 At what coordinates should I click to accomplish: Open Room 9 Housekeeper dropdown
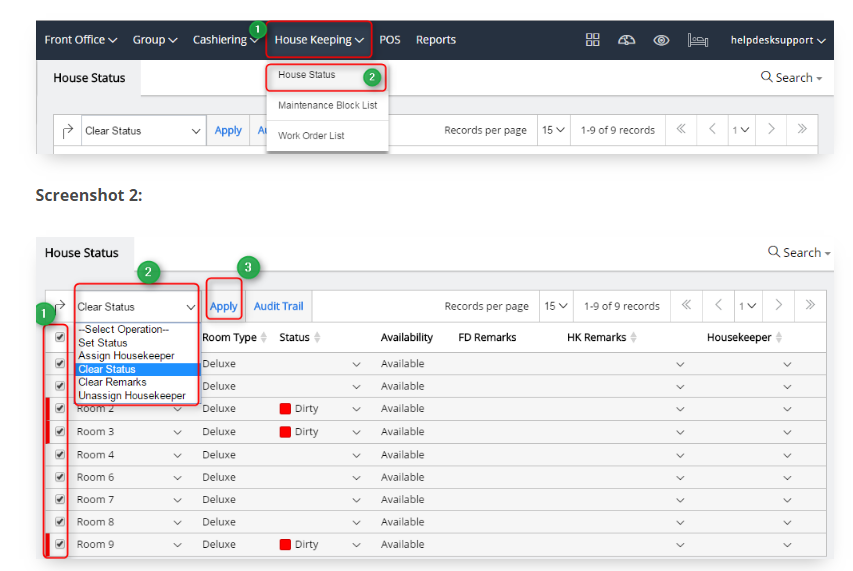787,545
